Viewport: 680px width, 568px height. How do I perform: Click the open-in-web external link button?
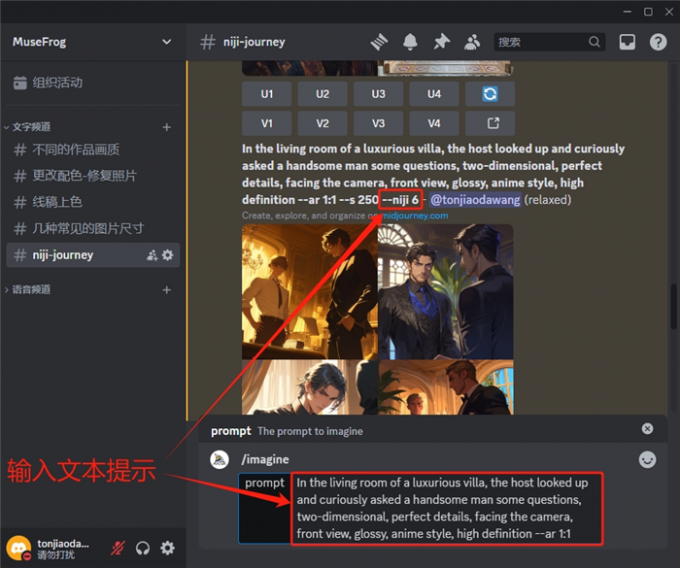click(490, 123)
